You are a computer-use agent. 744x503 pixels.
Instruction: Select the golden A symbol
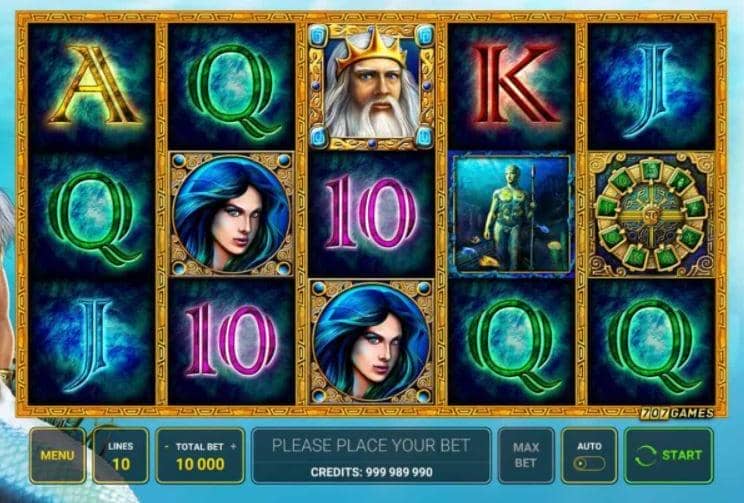coord(94,86)
